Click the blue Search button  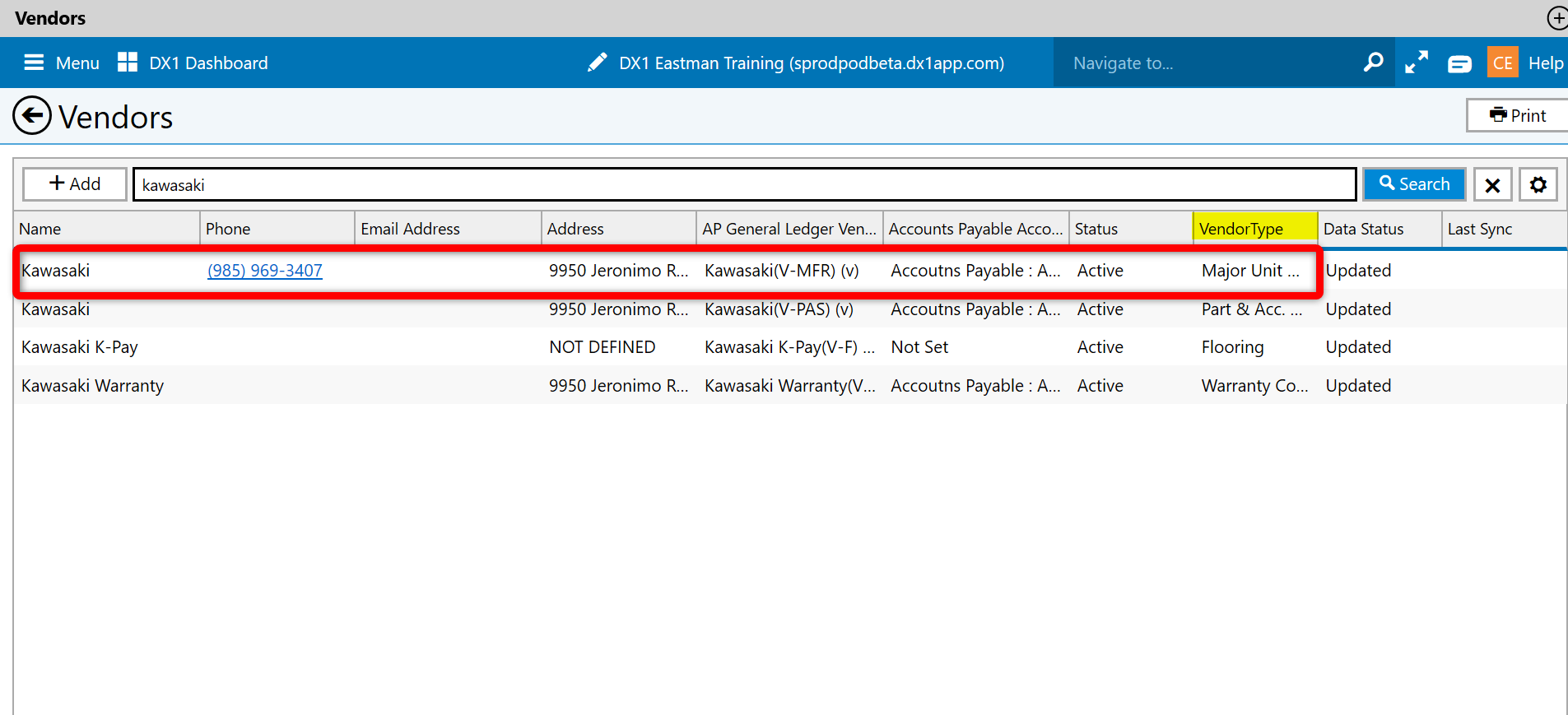pyautogui.click(x=1414, y=184)
